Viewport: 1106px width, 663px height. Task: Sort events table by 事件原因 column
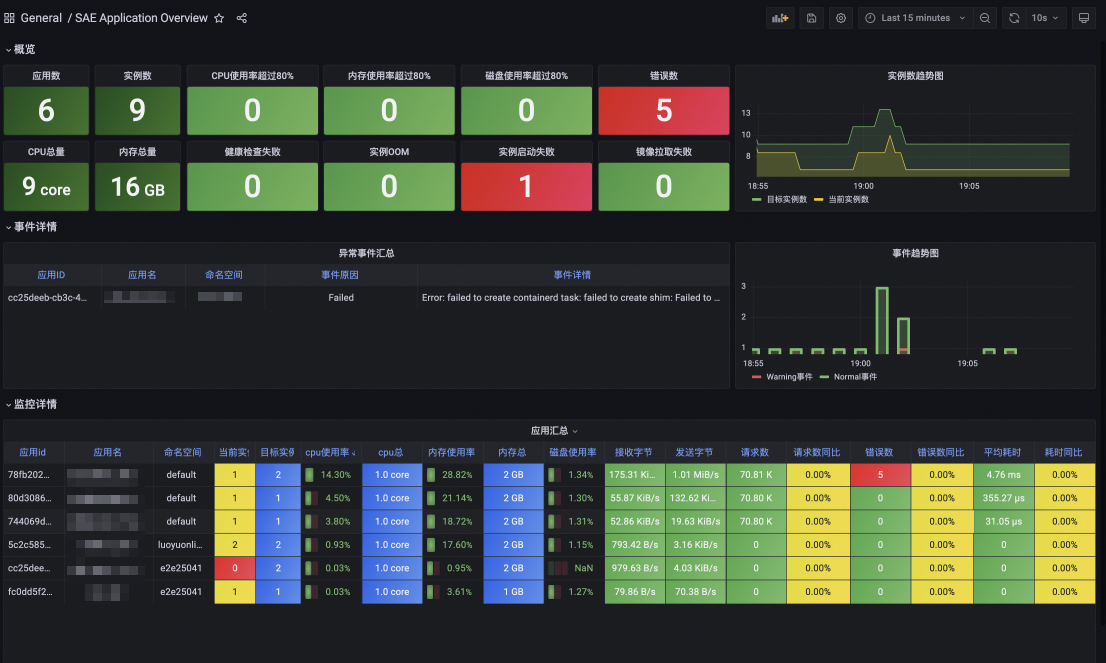(x=340, y=275)
